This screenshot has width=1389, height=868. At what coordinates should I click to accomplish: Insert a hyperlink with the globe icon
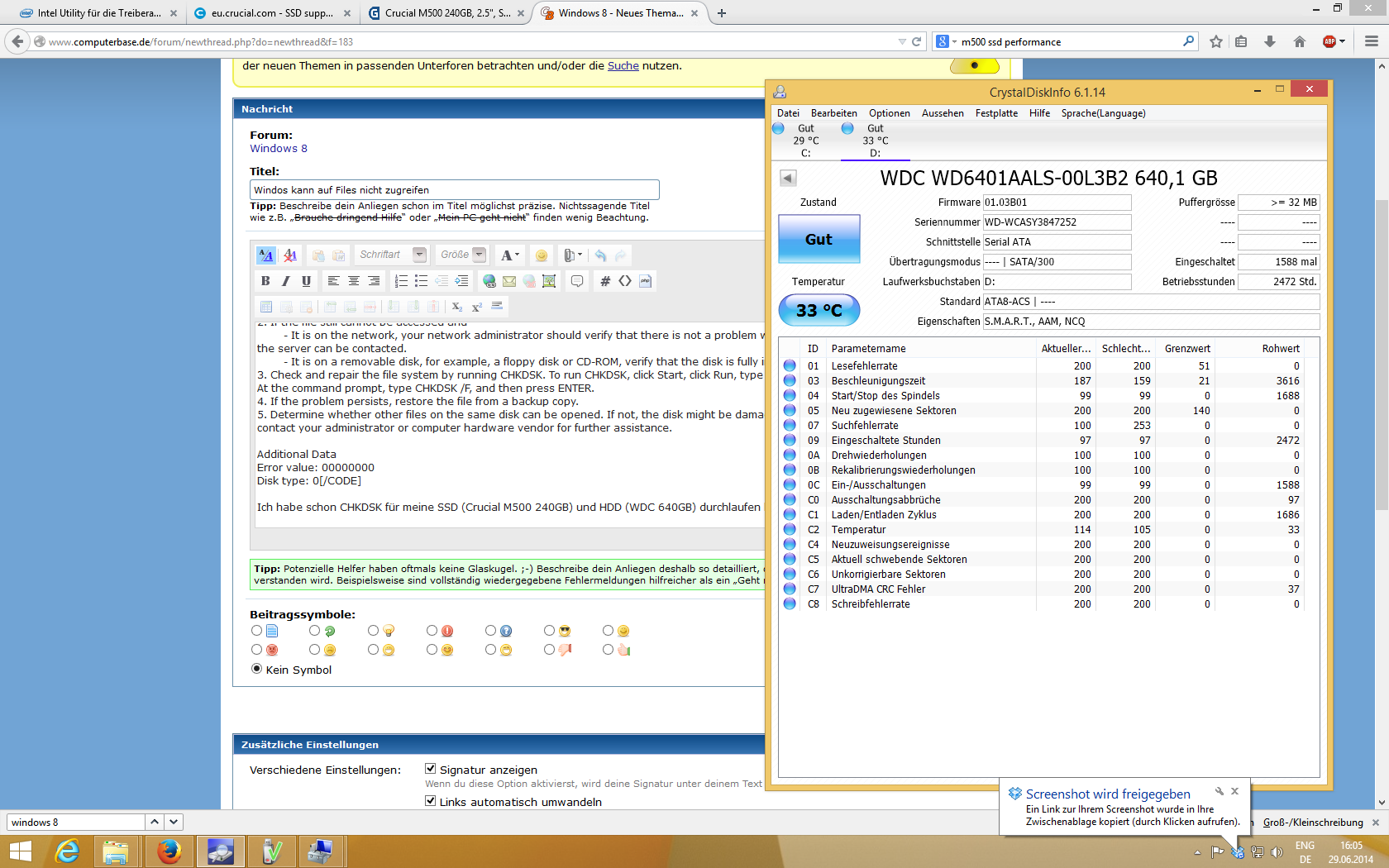[x=489, y=281]
